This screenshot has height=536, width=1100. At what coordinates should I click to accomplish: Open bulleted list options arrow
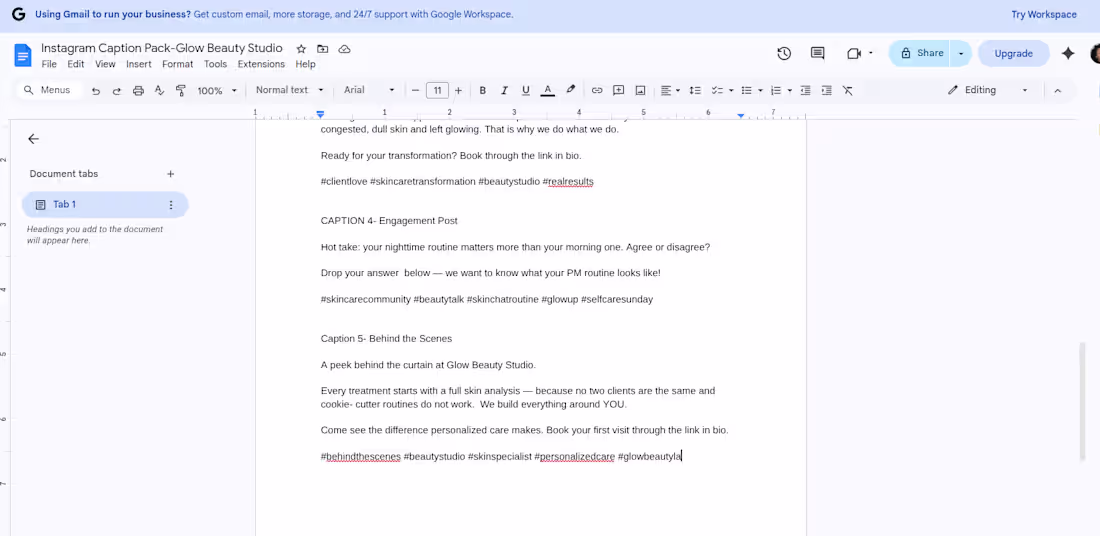(760, 91)
